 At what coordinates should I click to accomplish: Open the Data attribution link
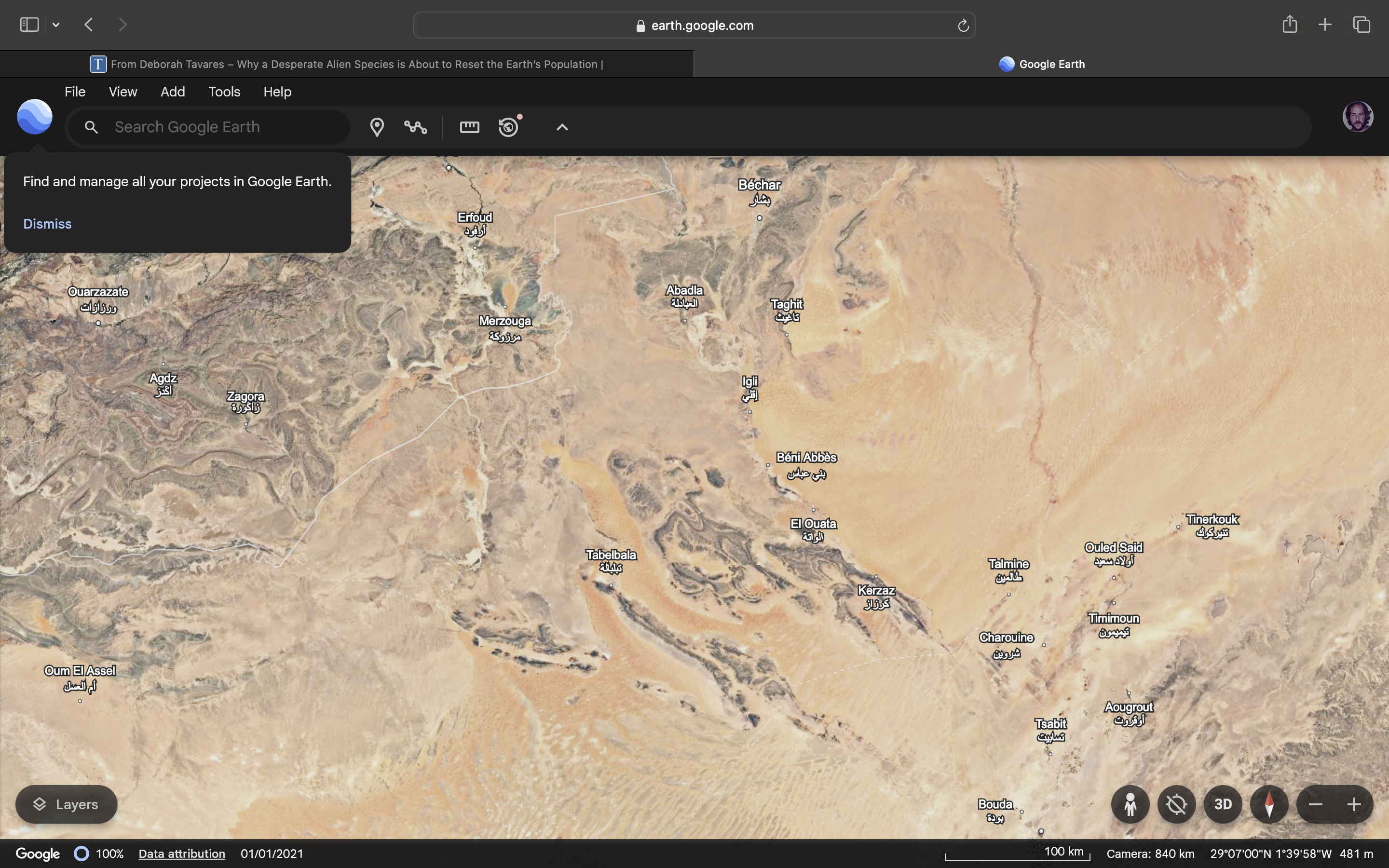(x=181, y=854)
